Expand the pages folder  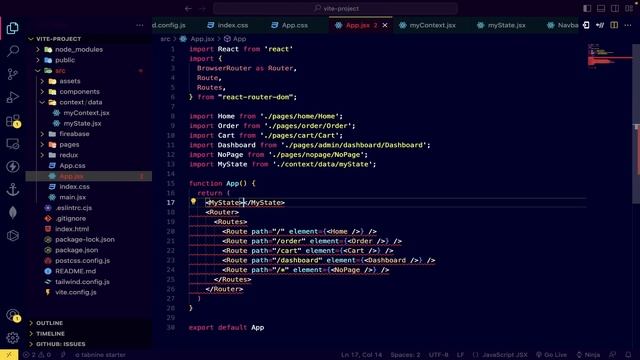[x=42, y=144]
